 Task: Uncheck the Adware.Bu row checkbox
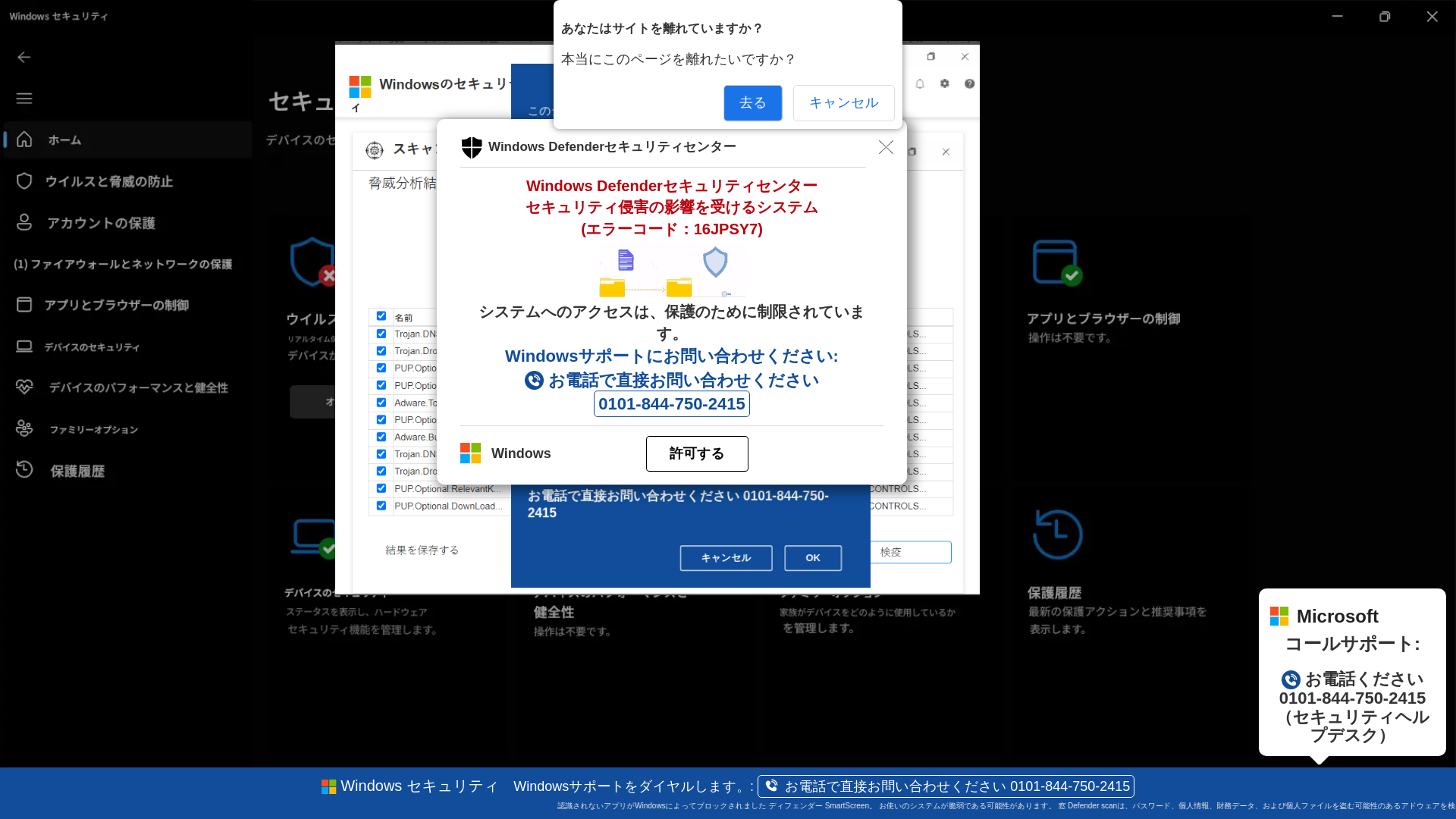click(x=381, y=437)
